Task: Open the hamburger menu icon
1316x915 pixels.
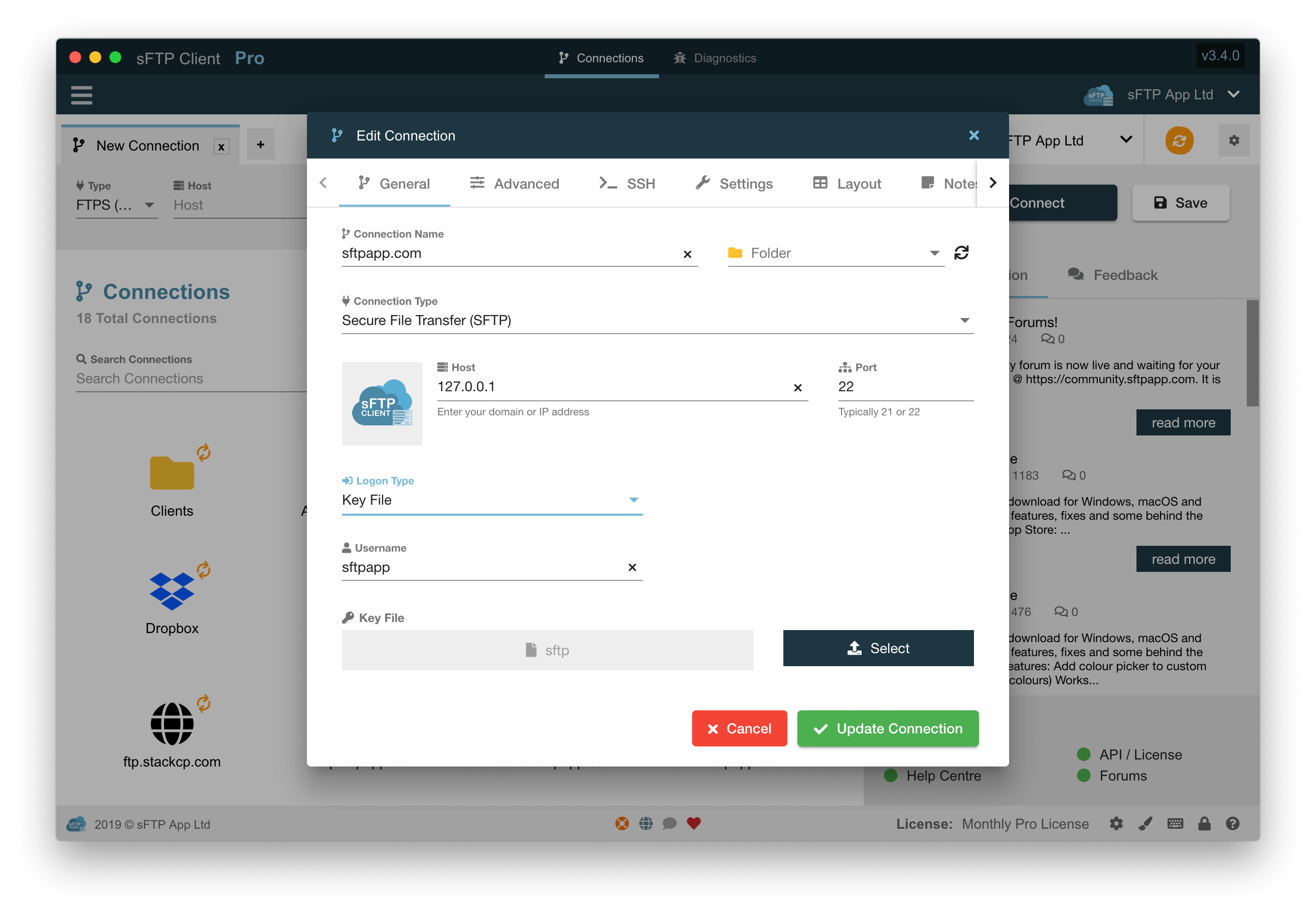Action: pyautogui.click(x=81, y=95)
